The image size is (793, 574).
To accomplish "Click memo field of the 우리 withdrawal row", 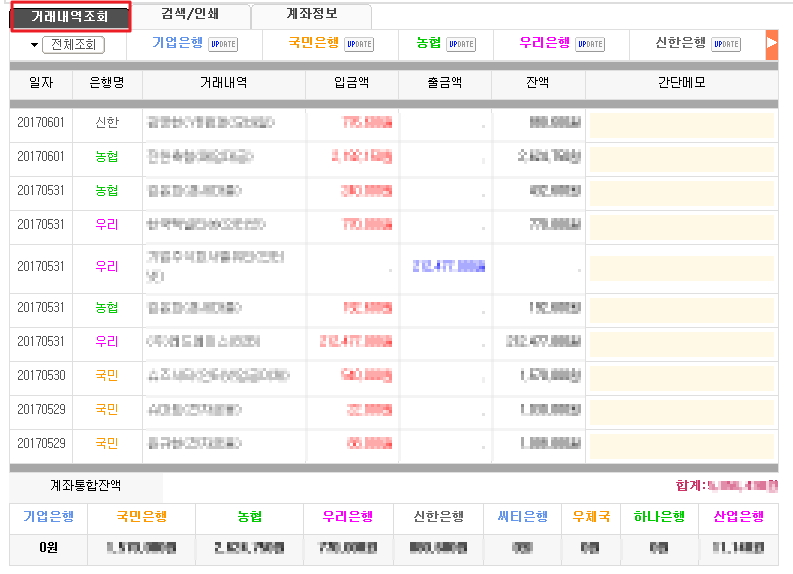I will 682,269.
